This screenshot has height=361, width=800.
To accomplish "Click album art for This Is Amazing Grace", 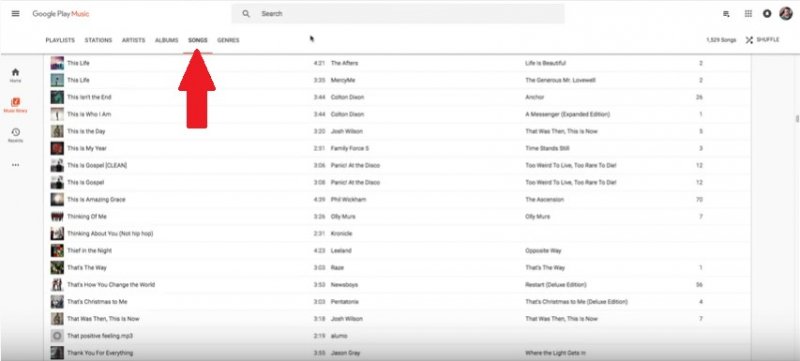I will [57, 199].
